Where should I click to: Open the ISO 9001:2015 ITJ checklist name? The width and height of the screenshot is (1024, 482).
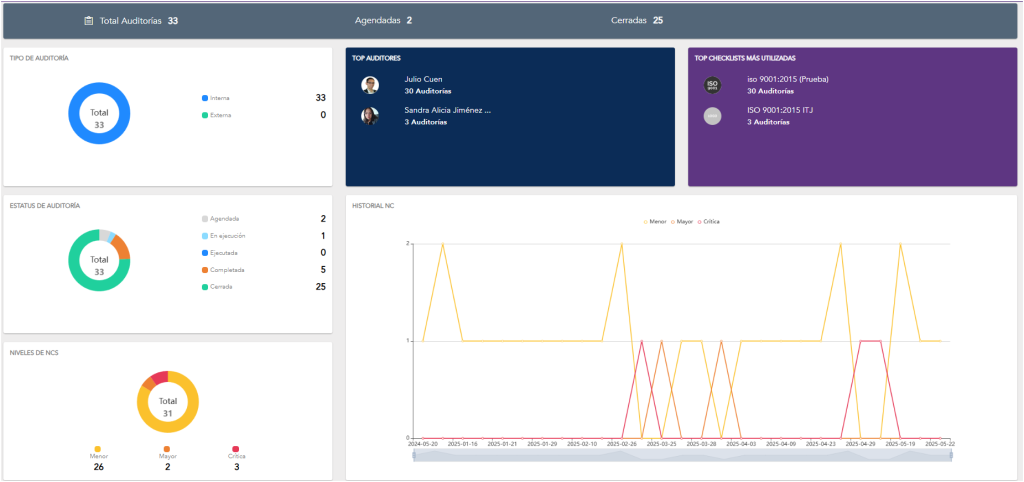click(780, 110)
